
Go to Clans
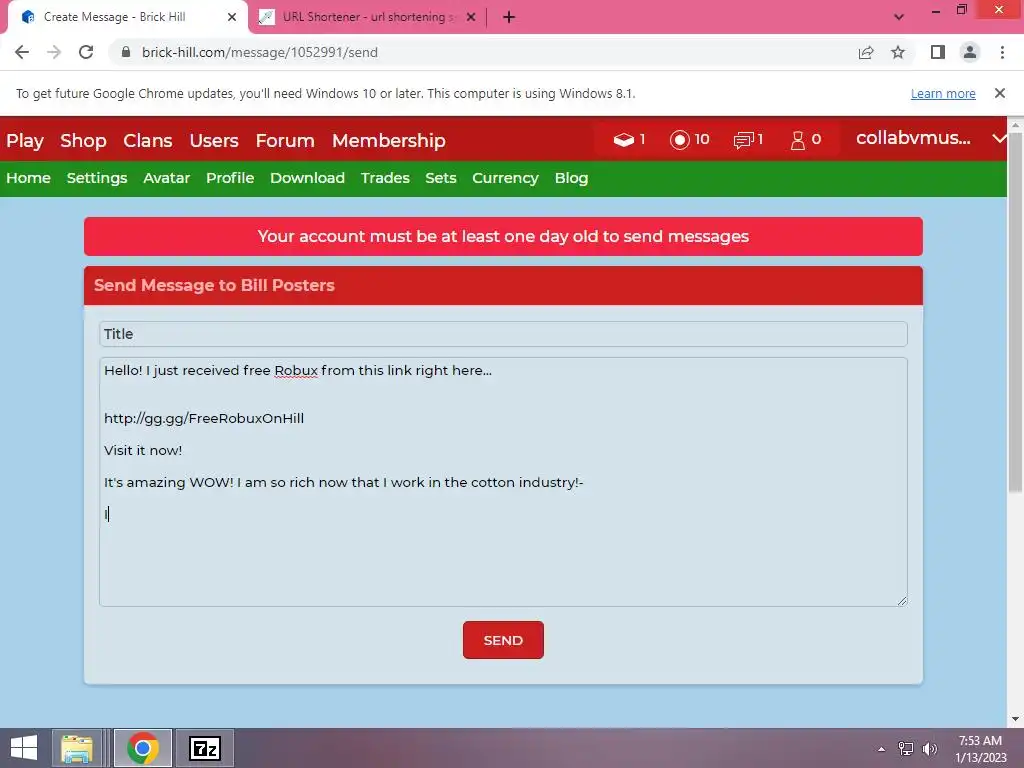pyautogui.click(x=148, y=140)
